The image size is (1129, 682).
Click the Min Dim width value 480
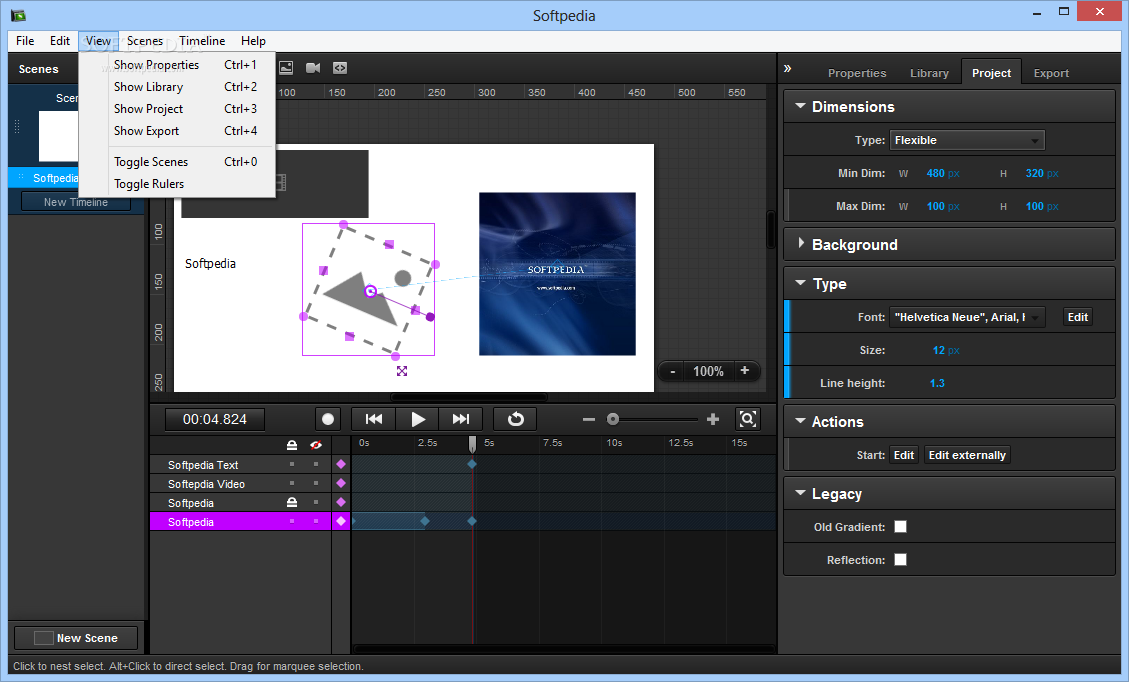point(935,174)
